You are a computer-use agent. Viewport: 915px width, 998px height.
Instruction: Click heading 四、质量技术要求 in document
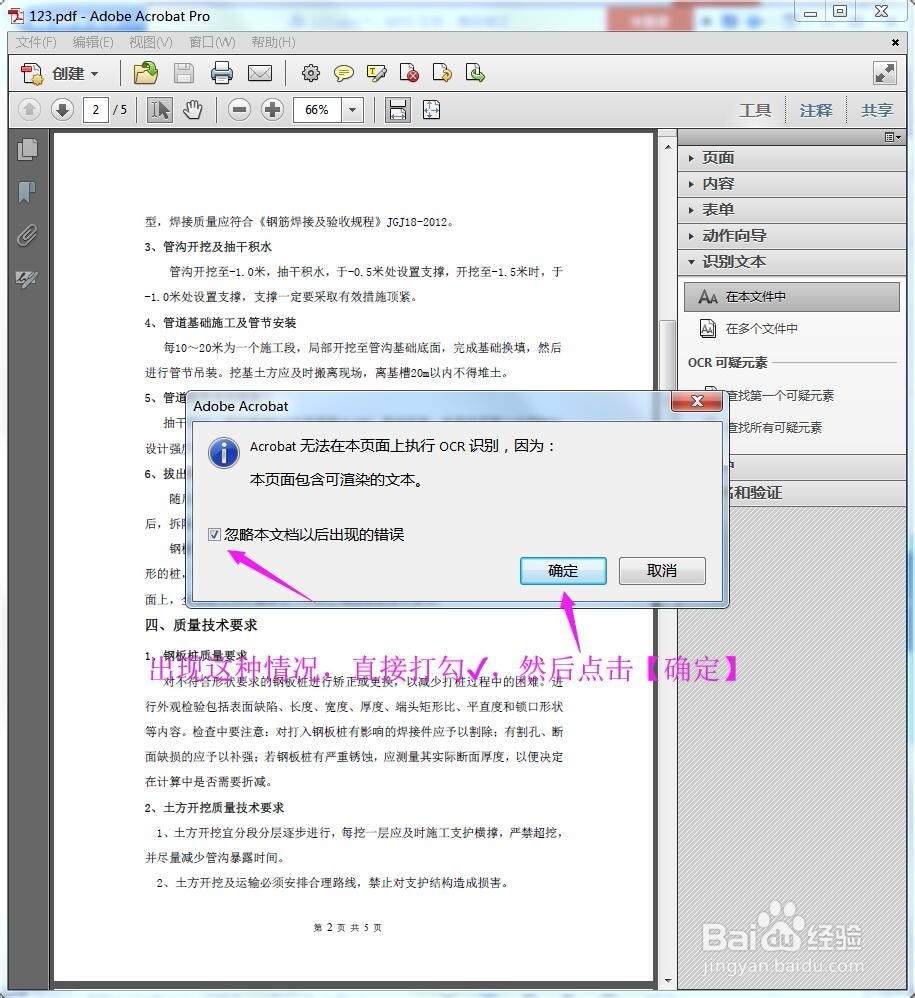(x=200, y=625)
